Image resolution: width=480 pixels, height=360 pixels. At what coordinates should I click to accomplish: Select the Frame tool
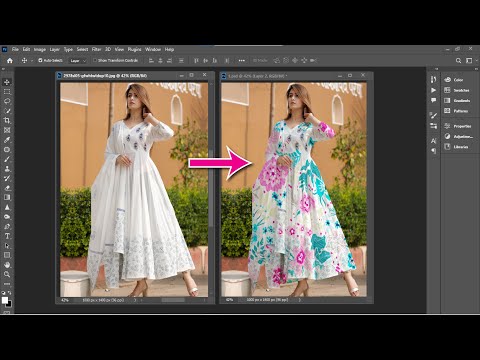tap(7, 130)
